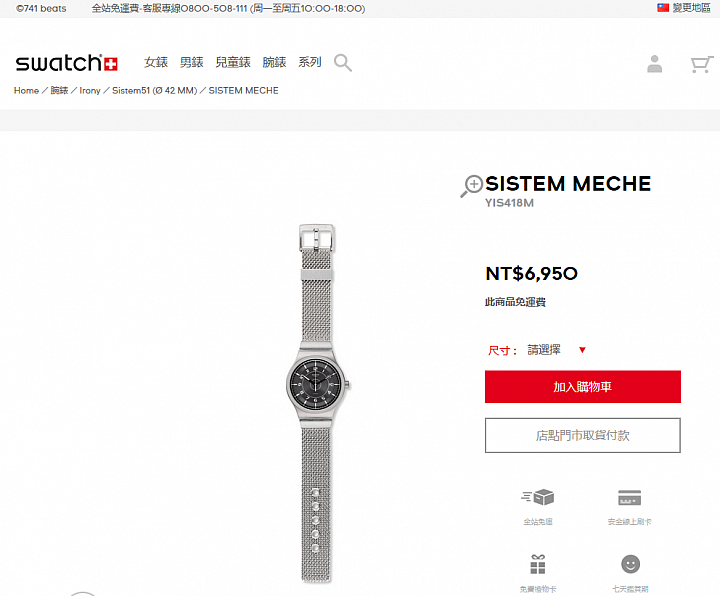Screen dimensions: 720x596
Task: Click the search magnifier icon
Action: pyautogui.click(x=343, y=62)
